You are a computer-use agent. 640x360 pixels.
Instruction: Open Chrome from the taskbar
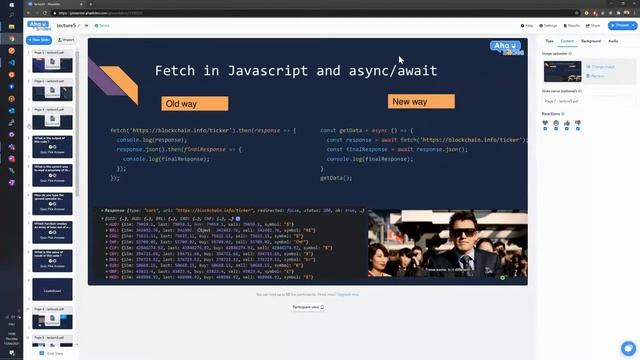coord(11,39)
